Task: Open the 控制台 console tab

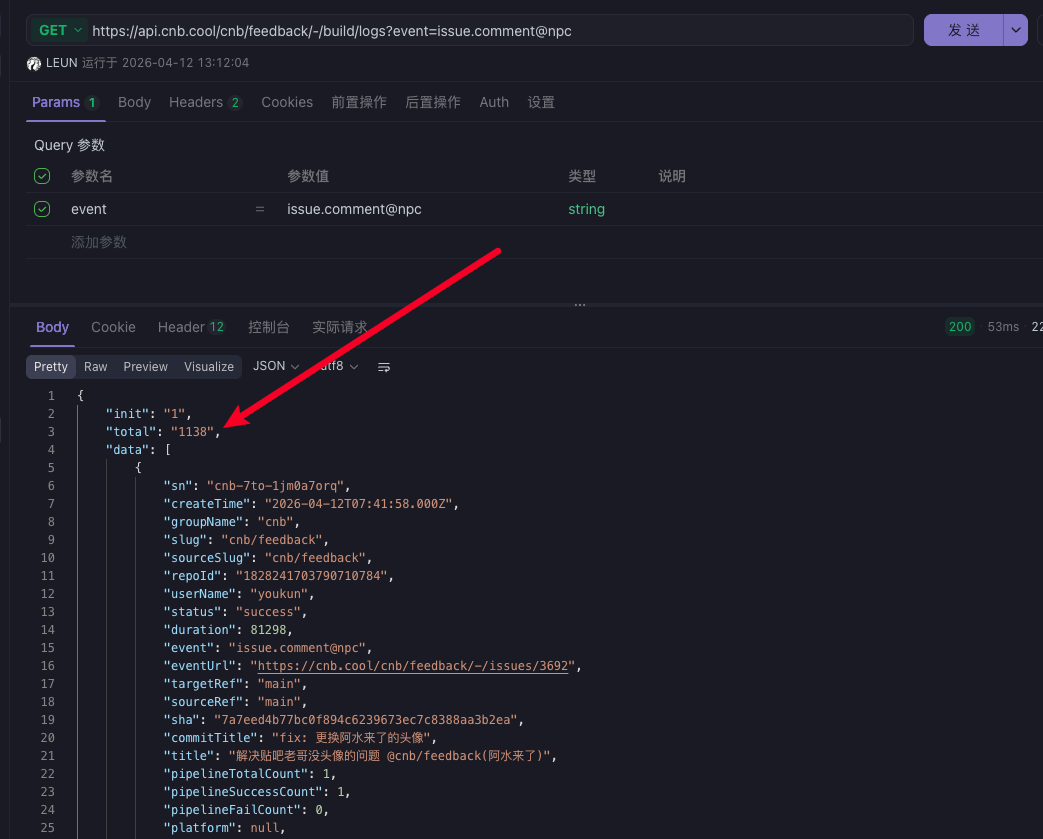Action: (269, 327)
